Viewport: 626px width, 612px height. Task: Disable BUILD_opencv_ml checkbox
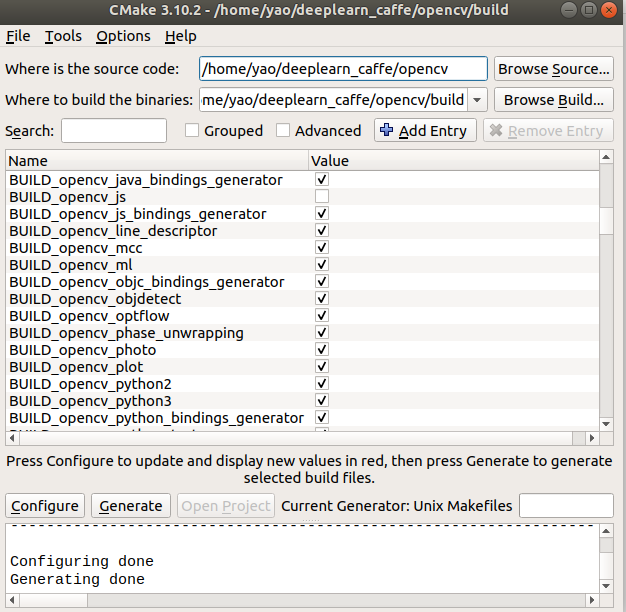tap(322, 265)
